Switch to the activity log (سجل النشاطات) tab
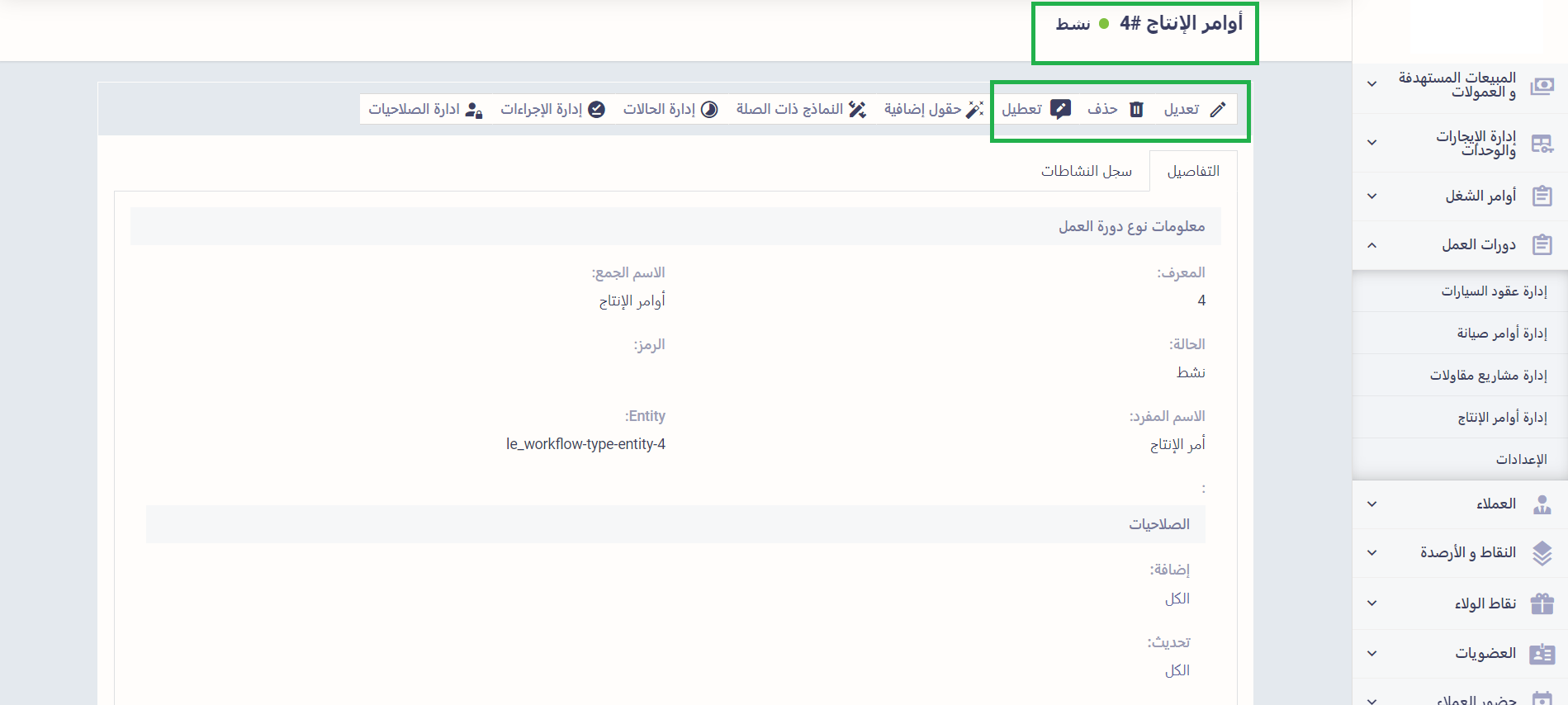 (x=1086, y=171)
